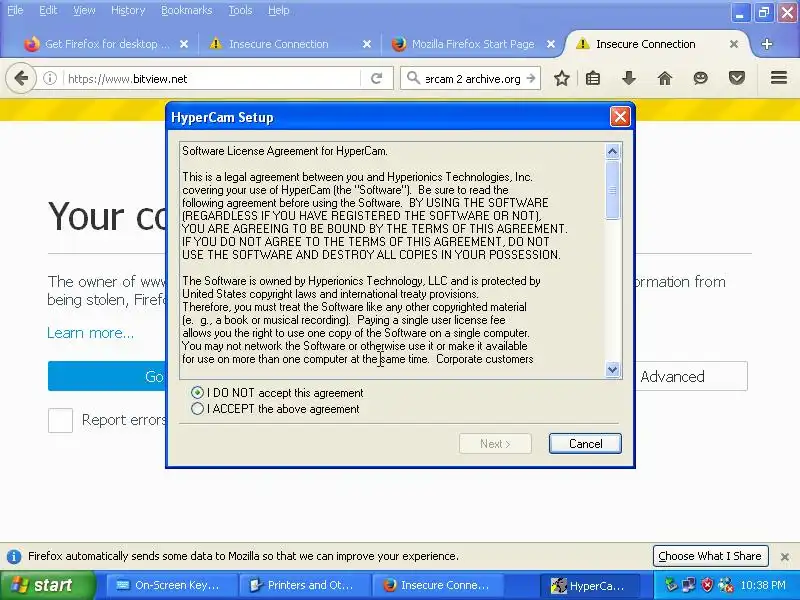The image size is (800, 600).
Task: Click the Advanced button on error page
Action: click(691, 377)
